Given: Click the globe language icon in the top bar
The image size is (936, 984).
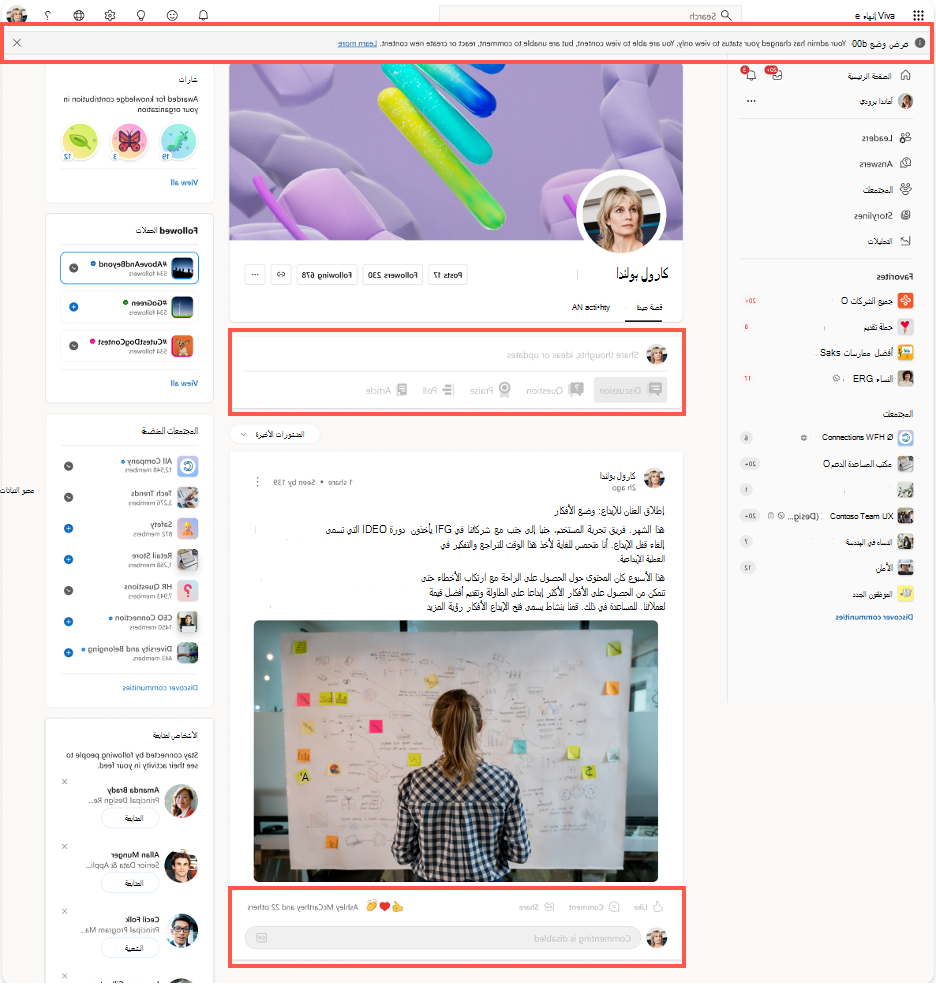Looking at the screenshot, I should 79,15.
